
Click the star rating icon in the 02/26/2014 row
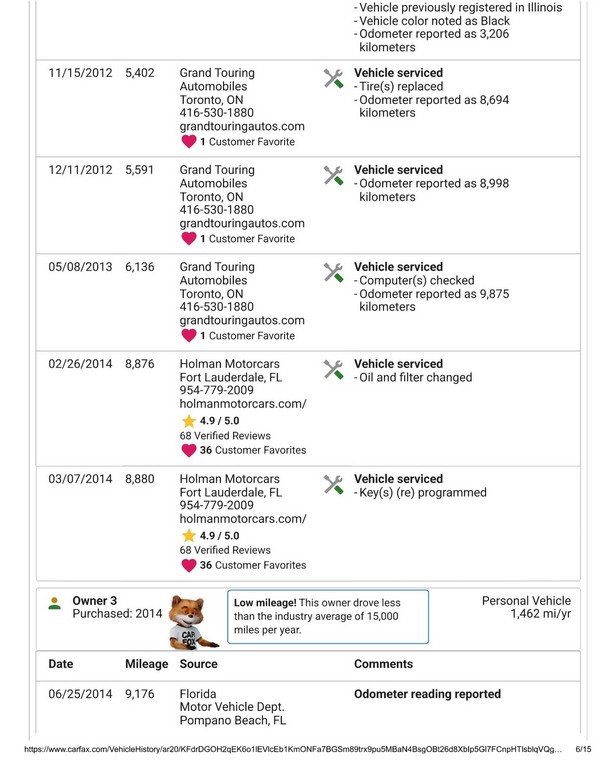click(x=187, y=418)
